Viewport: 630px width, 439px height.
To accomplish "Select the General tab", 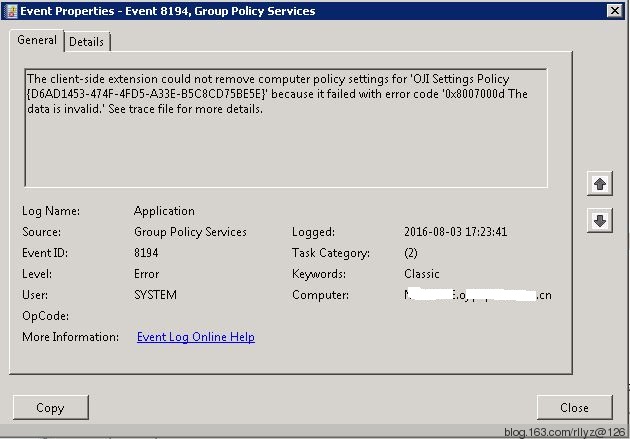I will 37,40.
